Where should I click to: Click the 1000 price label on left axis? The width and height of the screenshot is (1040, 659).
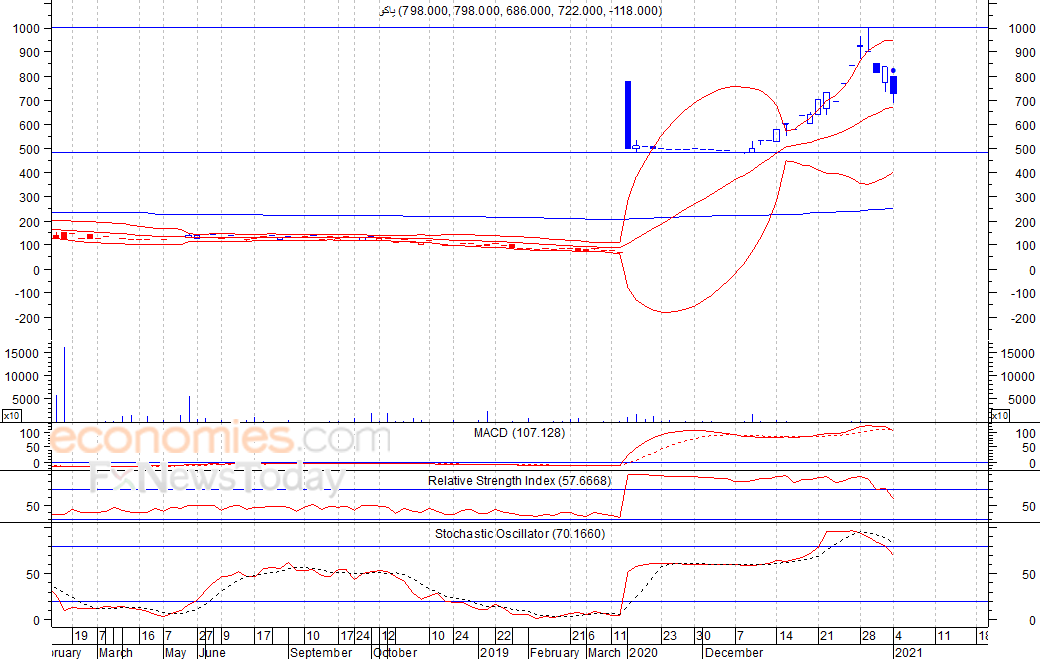pos(27,29)
